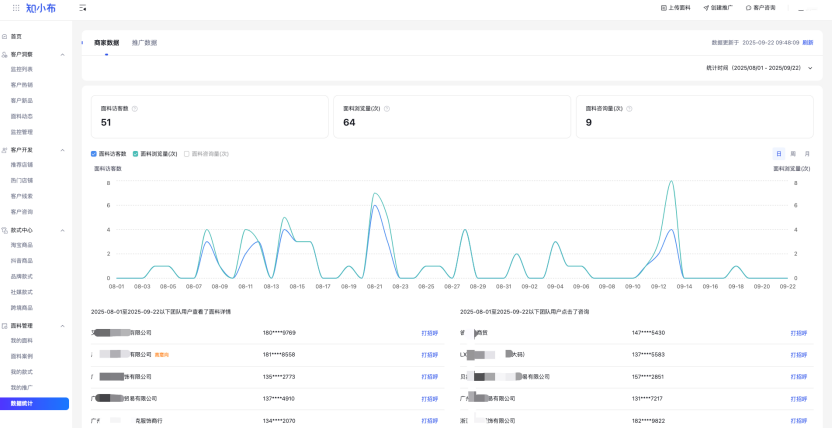Image resolution: width=832 pixels, height=428 pixels.
Task: Open 客户咨询 in the sidebar menu
Action: pyautogui.click(x=22, y=212)
